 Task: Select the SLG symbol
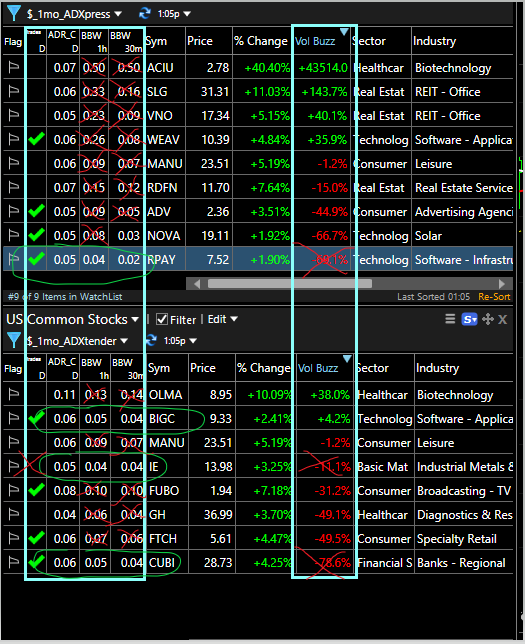coord(157,91)
